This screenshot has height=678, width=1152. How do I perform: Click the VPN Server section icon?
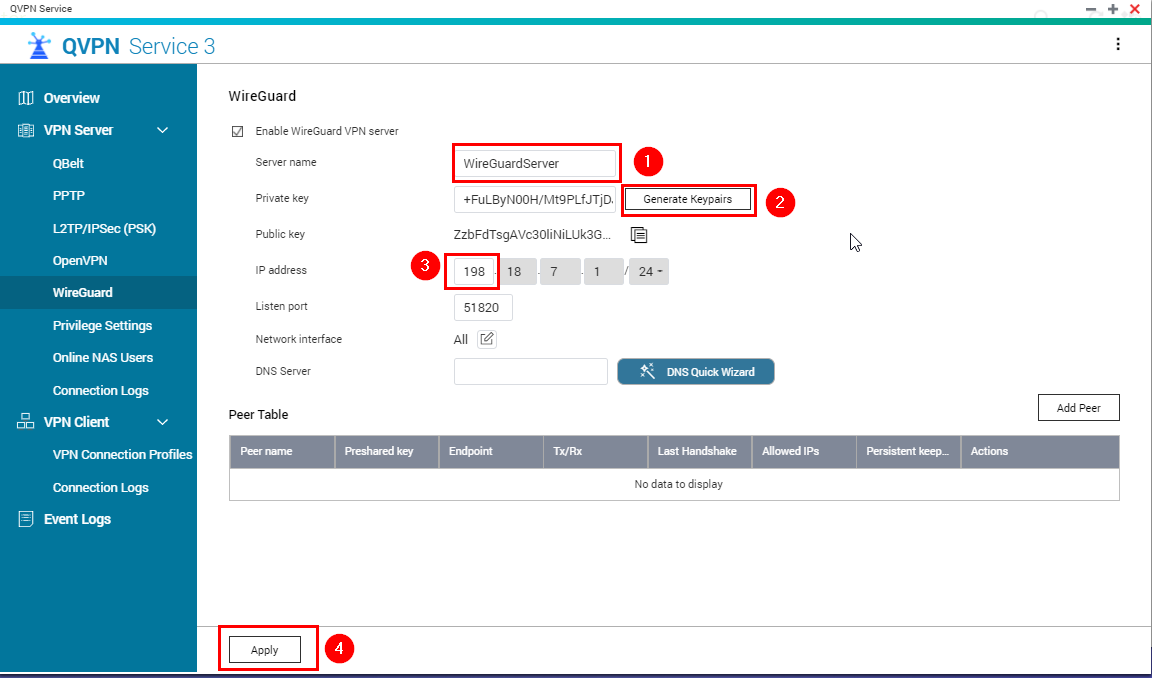coord(26,130)
